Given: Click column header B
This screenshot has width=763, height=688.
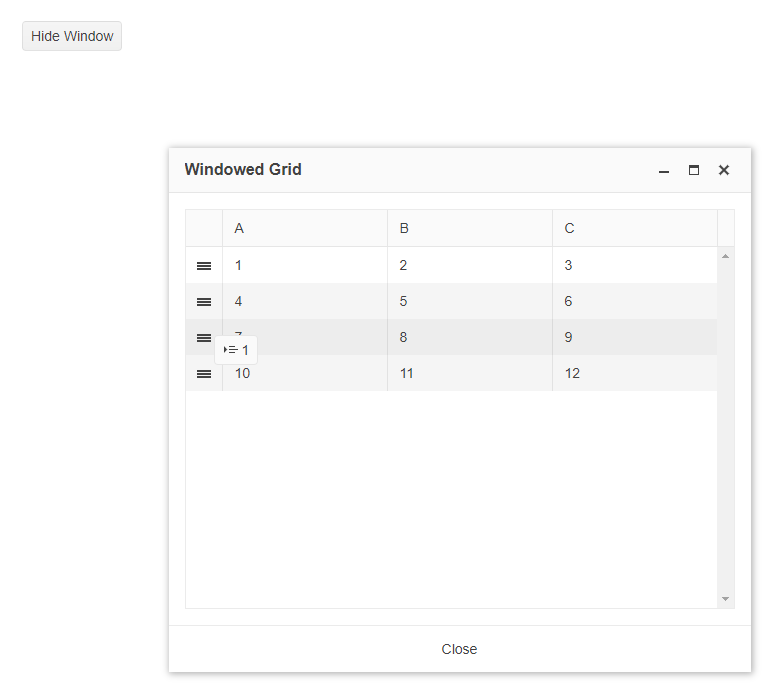Looking at the screenshot, I should tap(469, 229).
